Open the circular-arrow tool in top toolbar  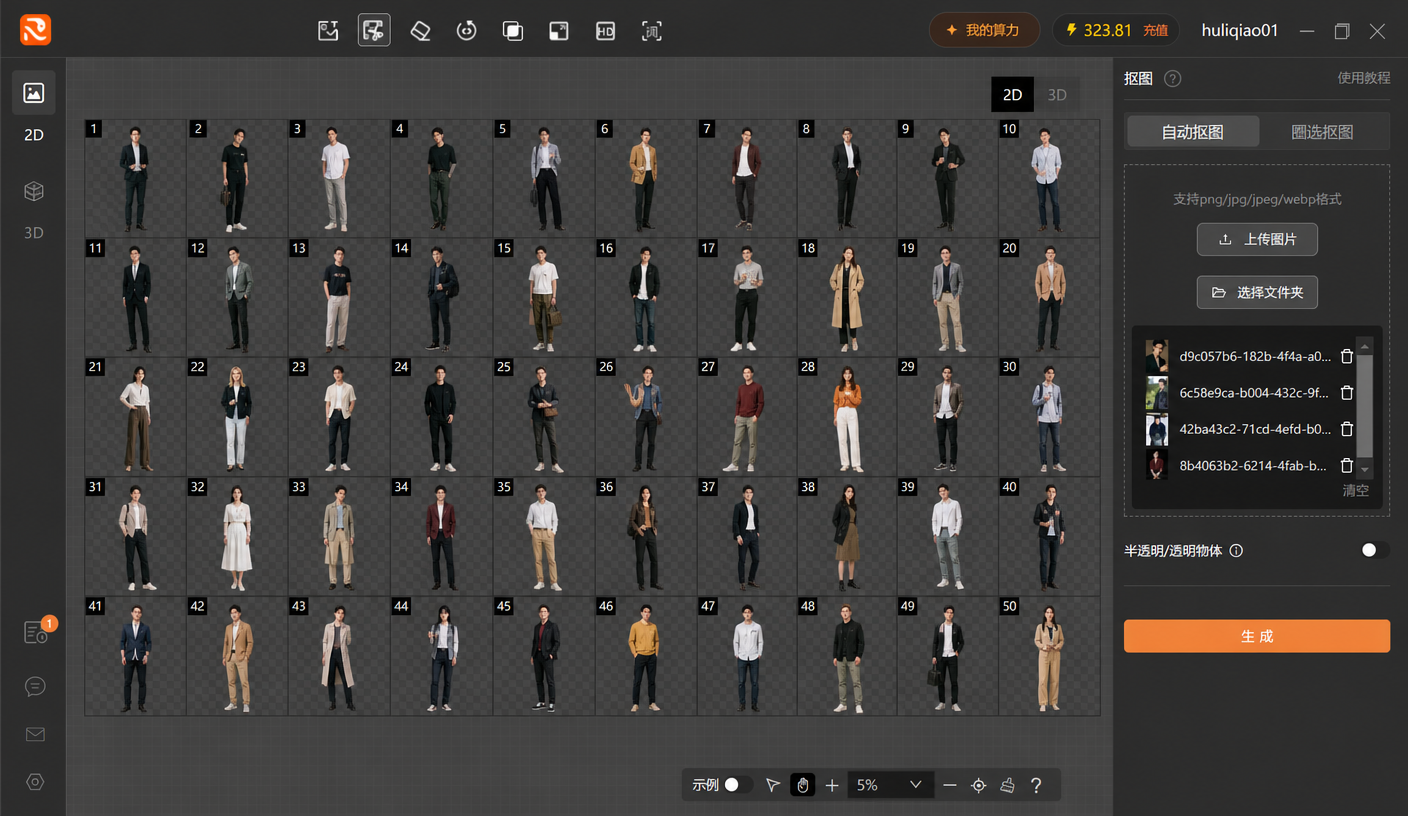[466, 31]
